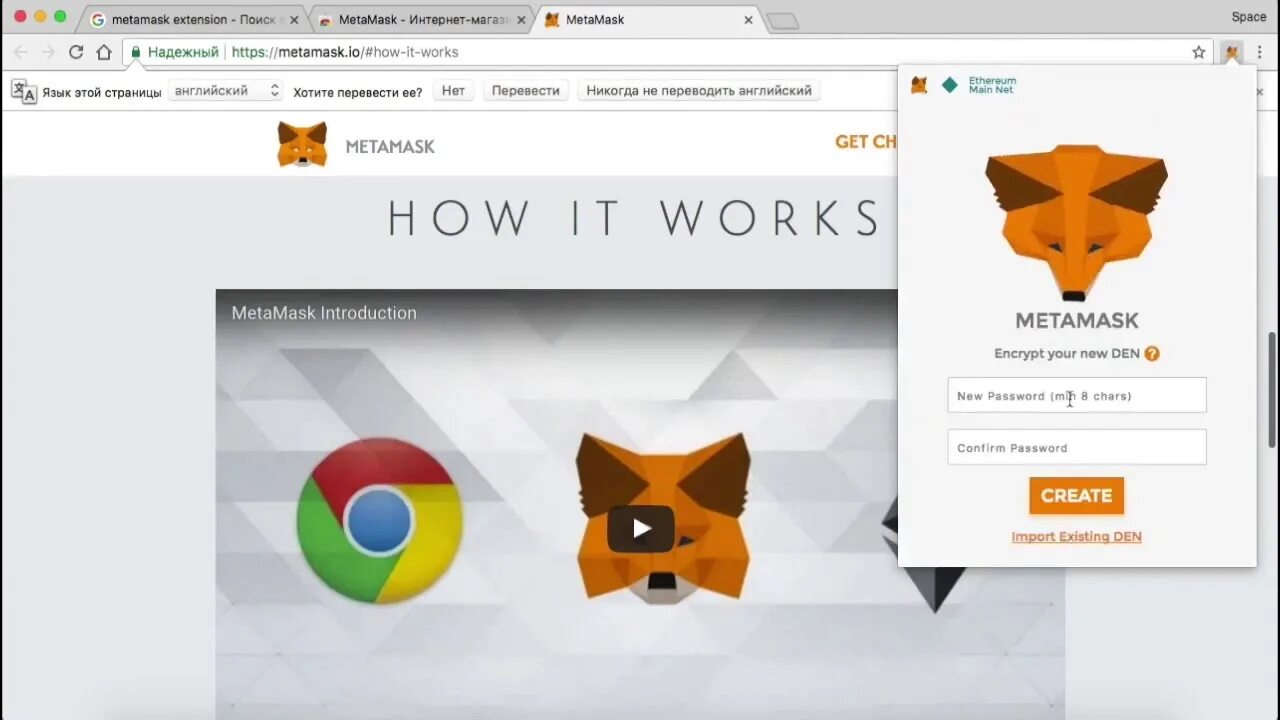
Task: Click the Space profile label in title bar
Action: point(1248,16)
